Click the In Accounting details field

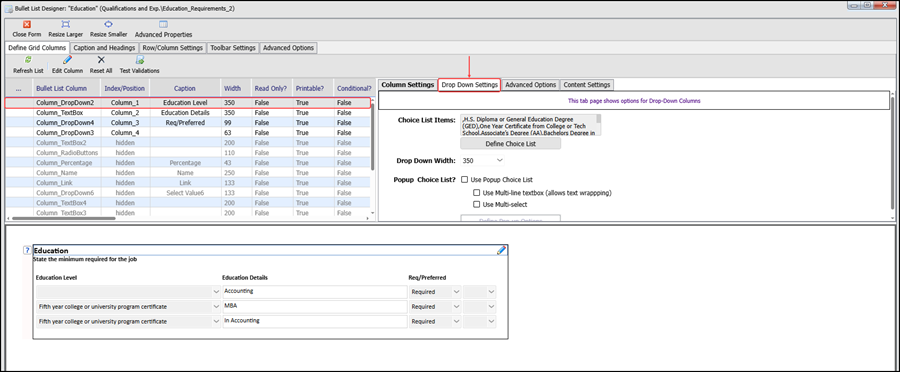point(315,321)
